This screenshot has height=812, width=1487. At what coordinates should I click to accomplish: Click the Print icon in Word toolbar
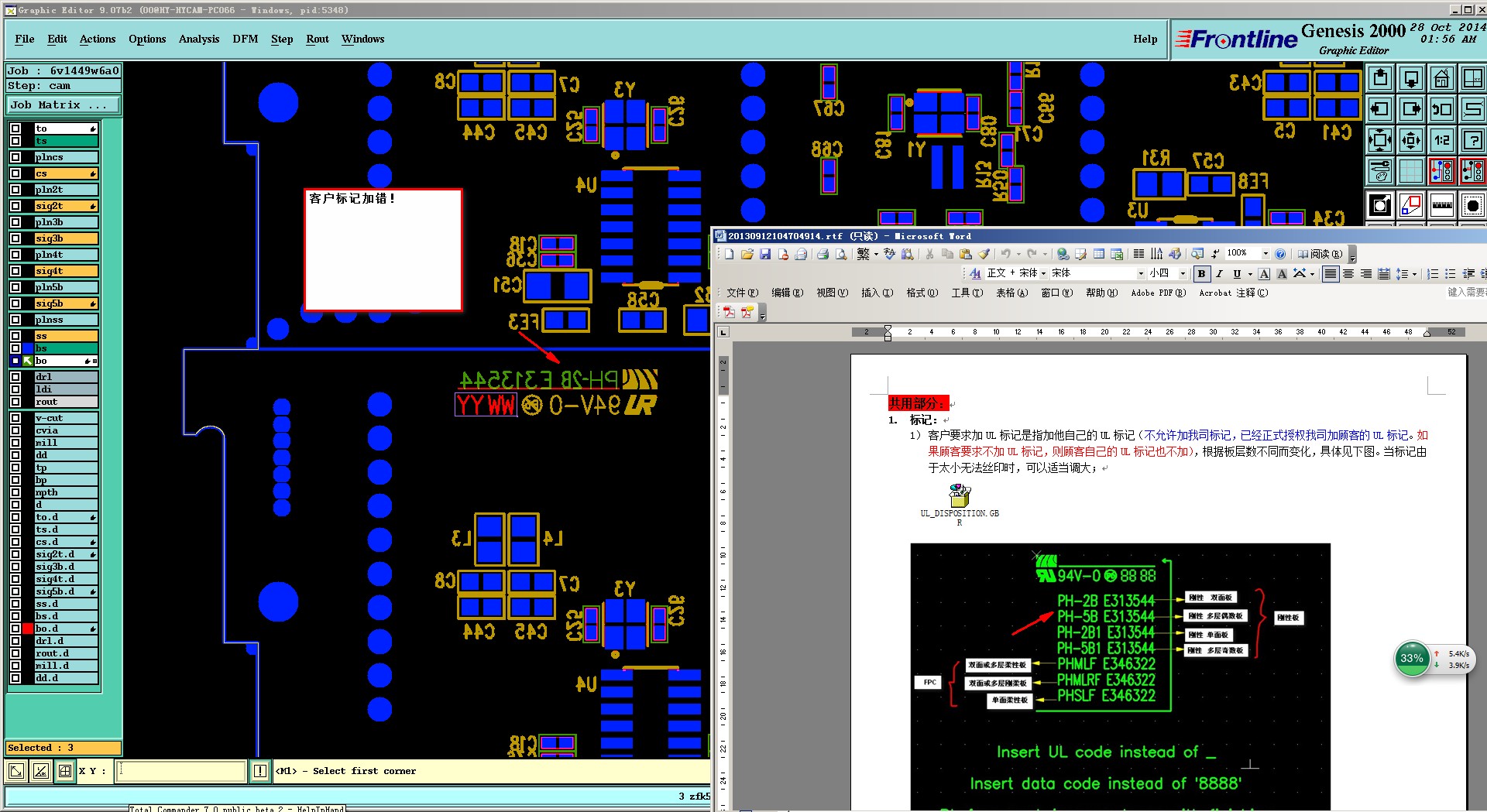(822, 254)
